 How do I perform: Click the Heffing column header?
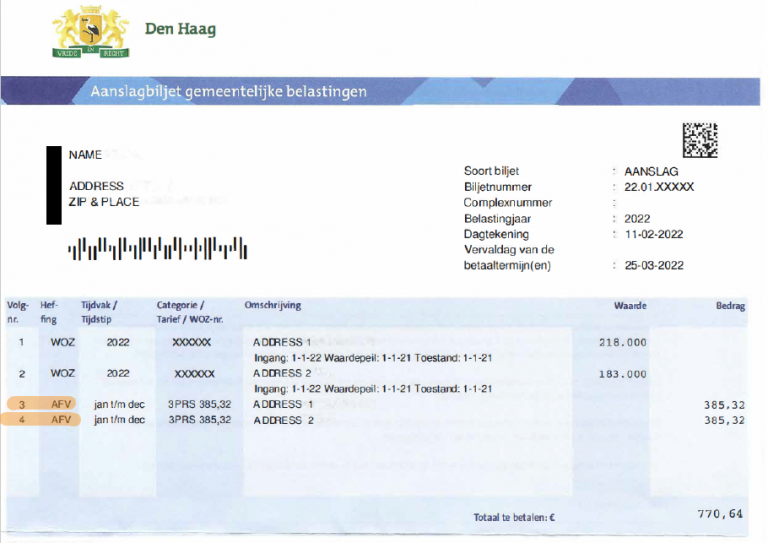tap(49, 312)
